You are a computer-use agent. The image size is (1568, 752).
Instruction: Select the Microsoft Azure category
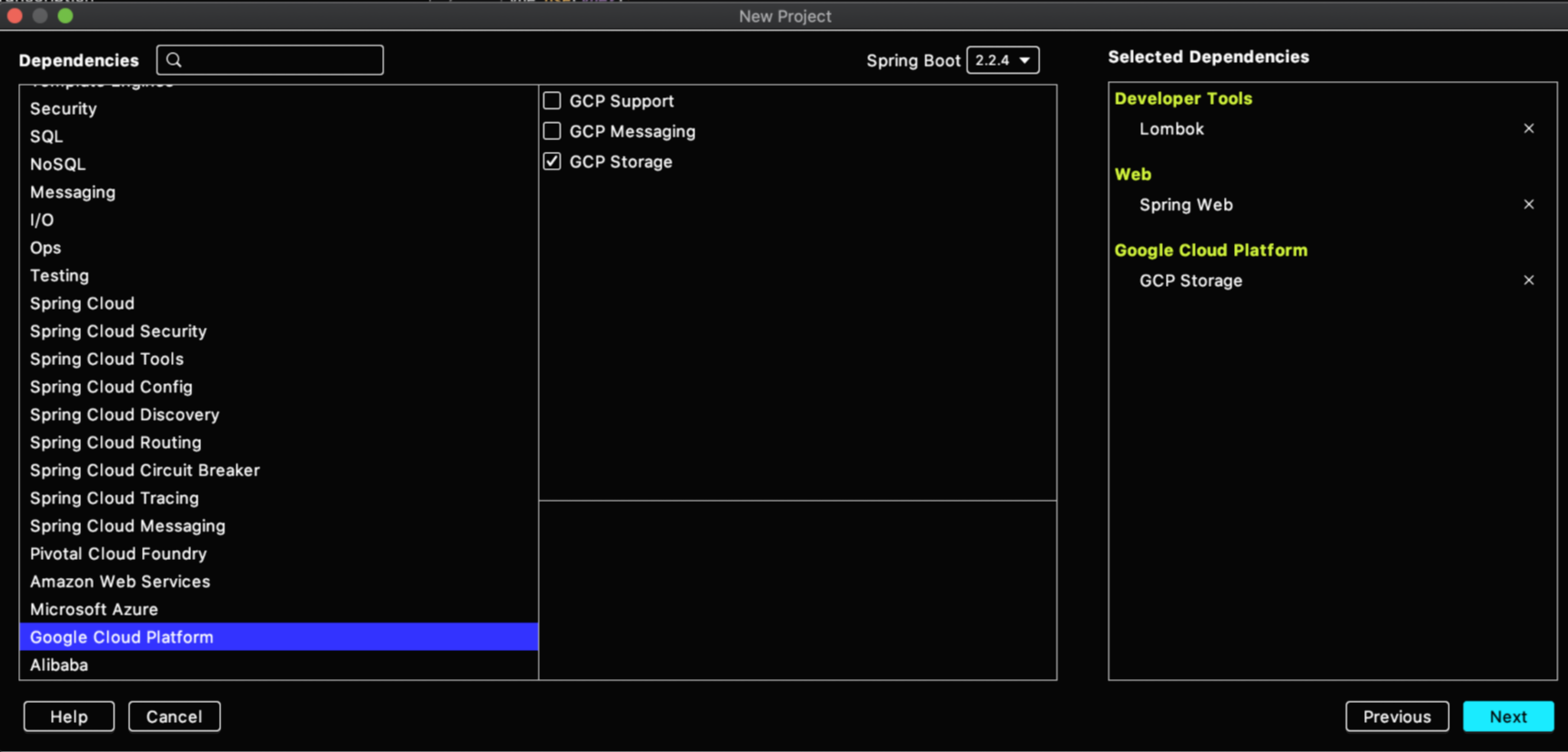pyautogui.click(x=278, y=609)
